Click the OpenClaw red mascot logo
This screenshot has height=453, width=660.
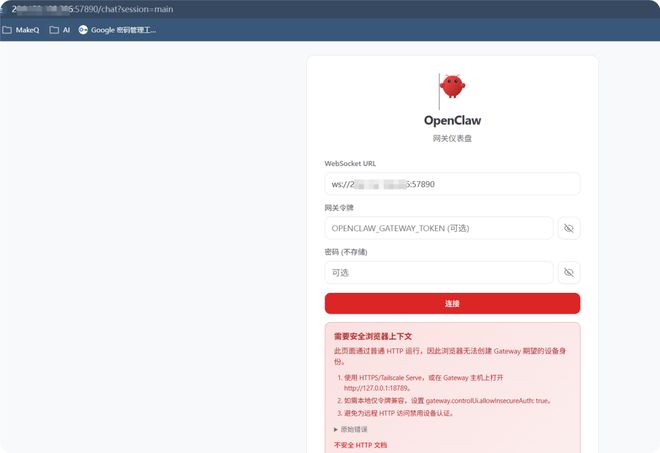click(452, 87)
